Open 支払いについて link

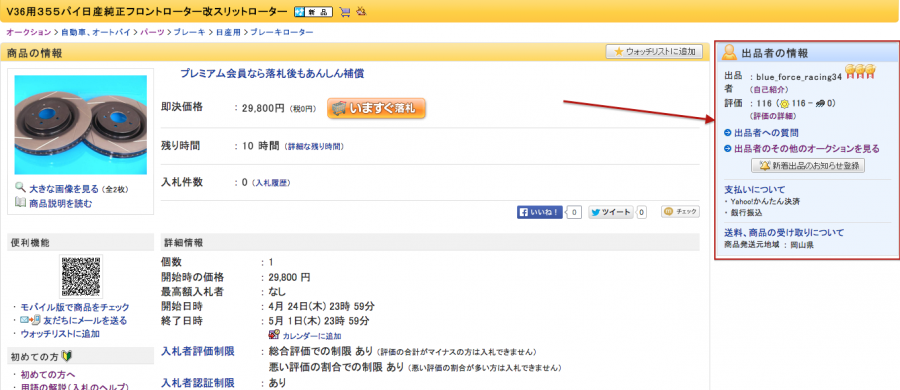click(755, 189)
